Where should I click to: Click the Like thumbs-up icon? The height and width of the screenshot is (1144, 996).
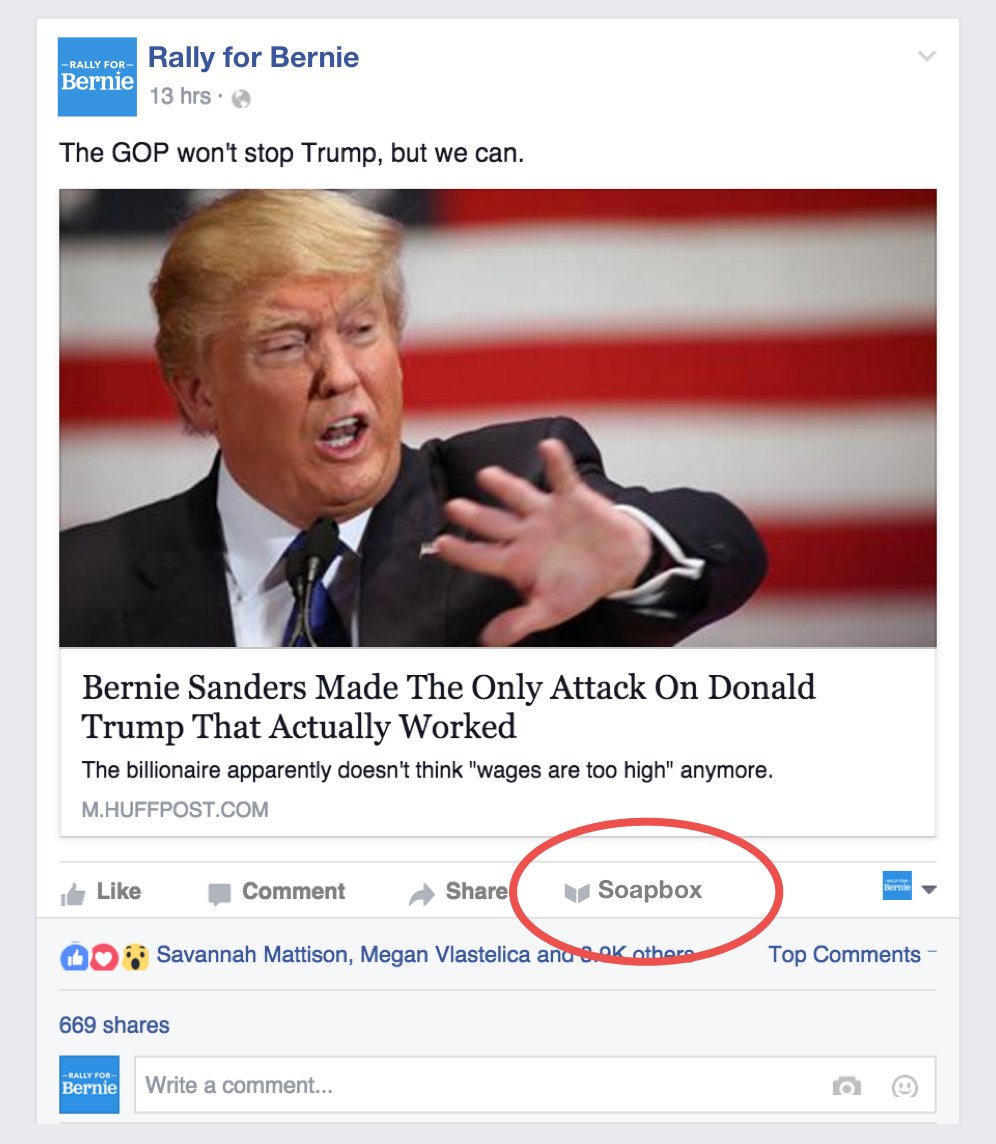(x=73, y=893)
